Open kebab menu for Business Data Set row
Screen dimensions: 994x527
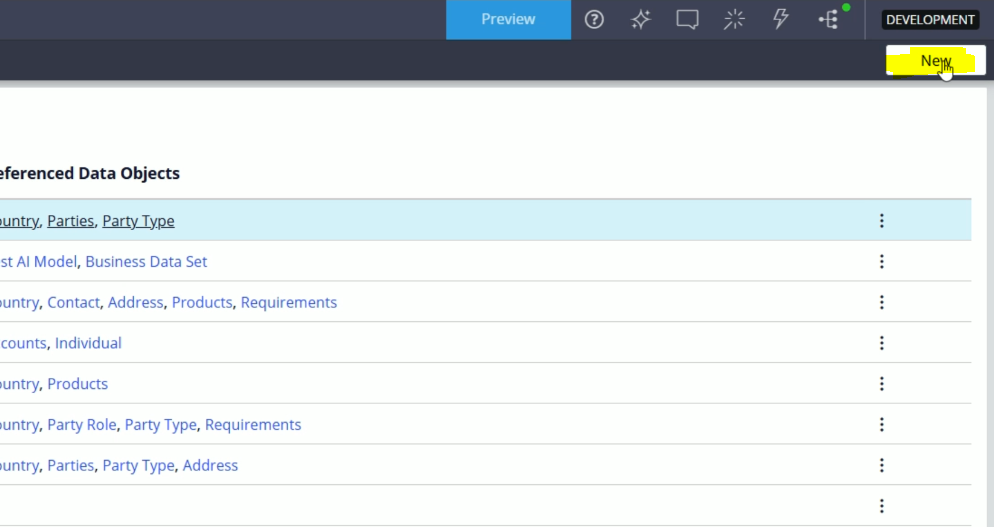click(x=881, y=262)
